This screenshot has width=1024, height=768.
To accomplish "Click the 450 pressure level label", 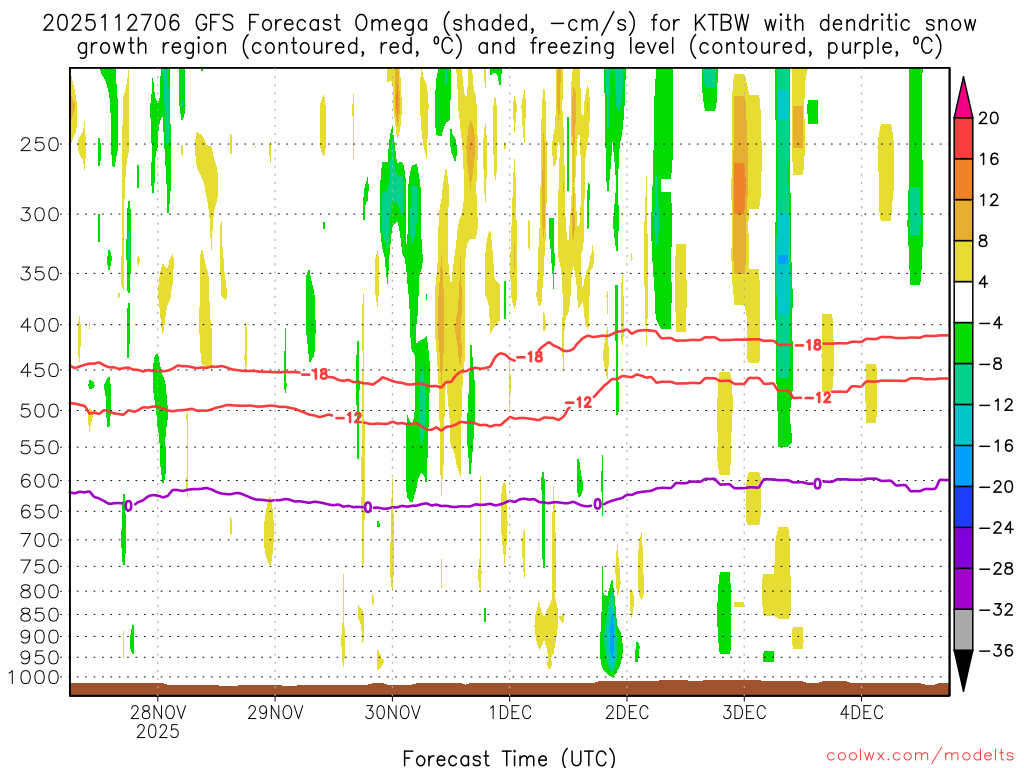I will (40, 370).
